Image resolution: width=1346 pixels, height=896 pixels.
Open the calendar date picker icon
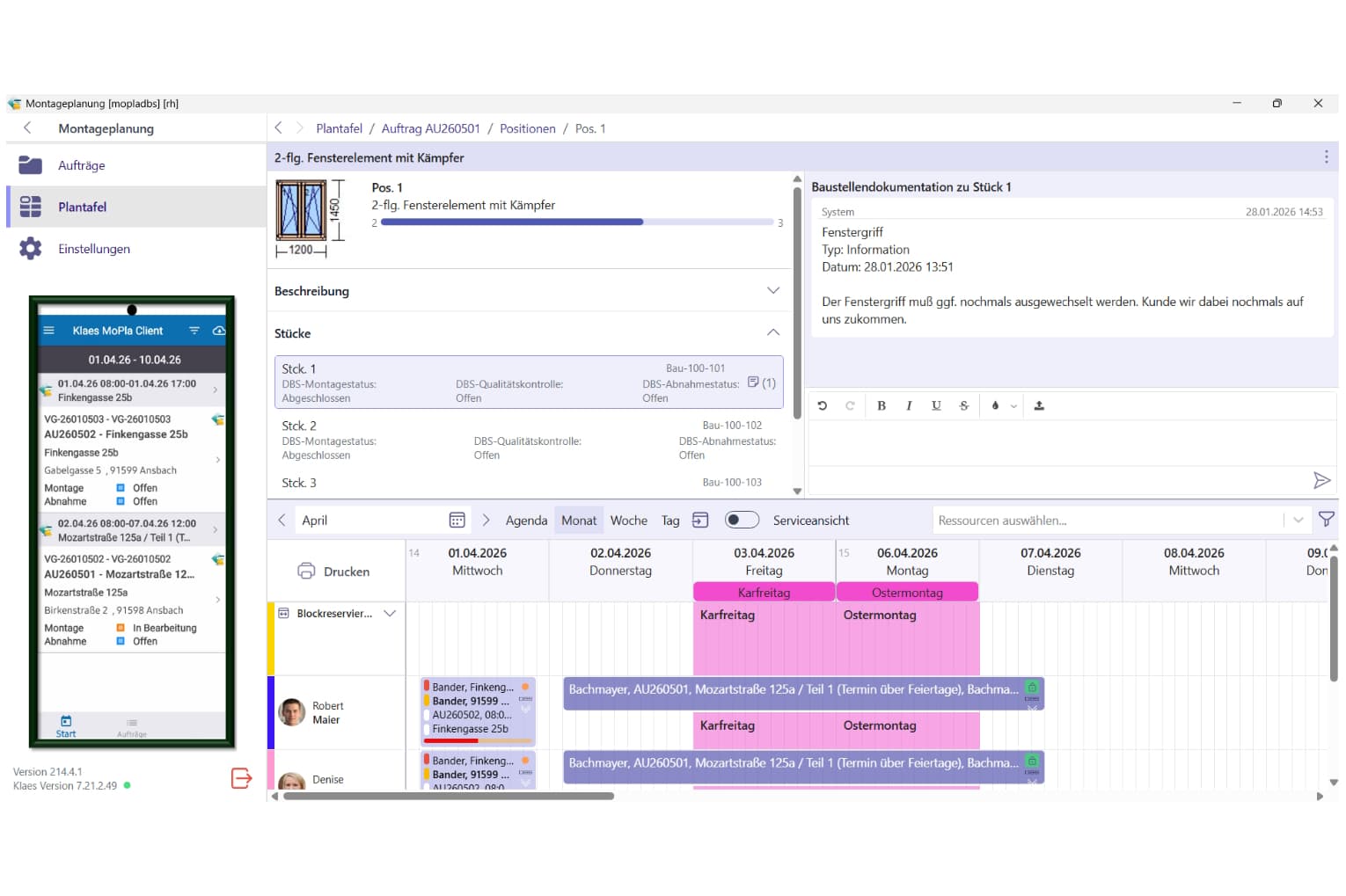(x=457, y=521)
